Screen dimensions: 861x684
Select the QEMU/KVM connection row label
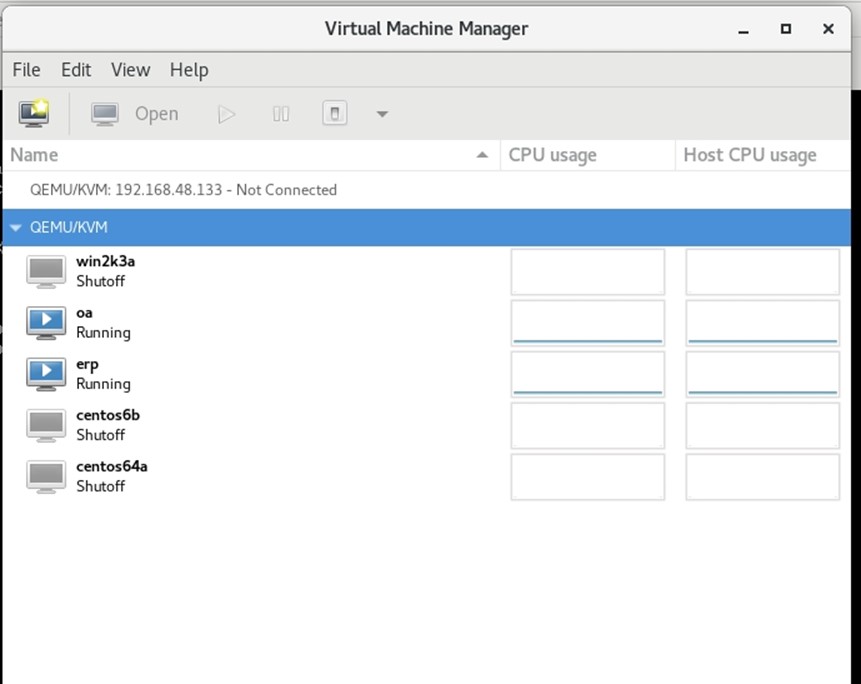[x=69, y=227]
